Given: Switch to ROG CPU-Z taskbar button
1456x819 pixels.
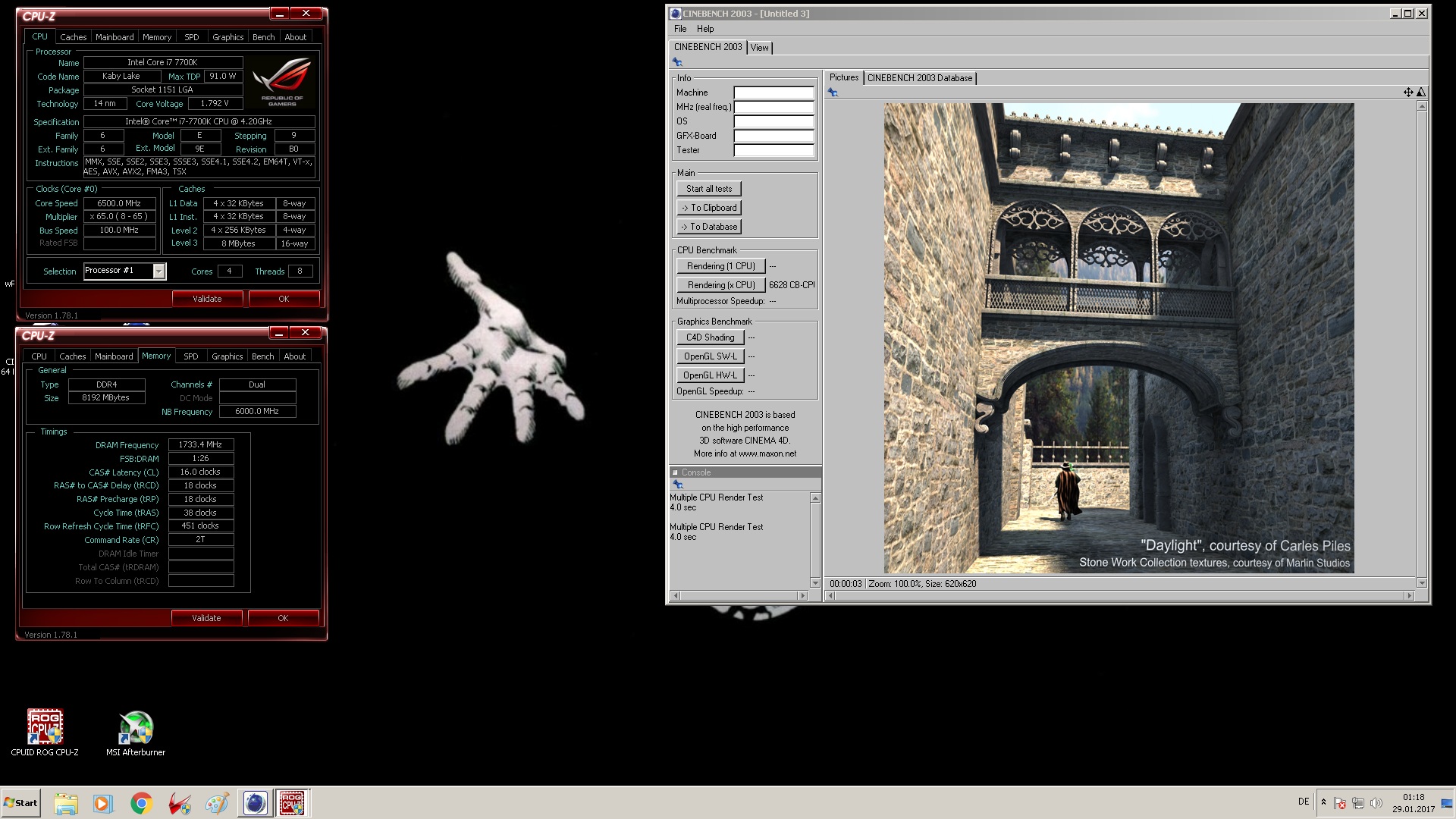Looking at the screenshot, I should coord(292,803).
